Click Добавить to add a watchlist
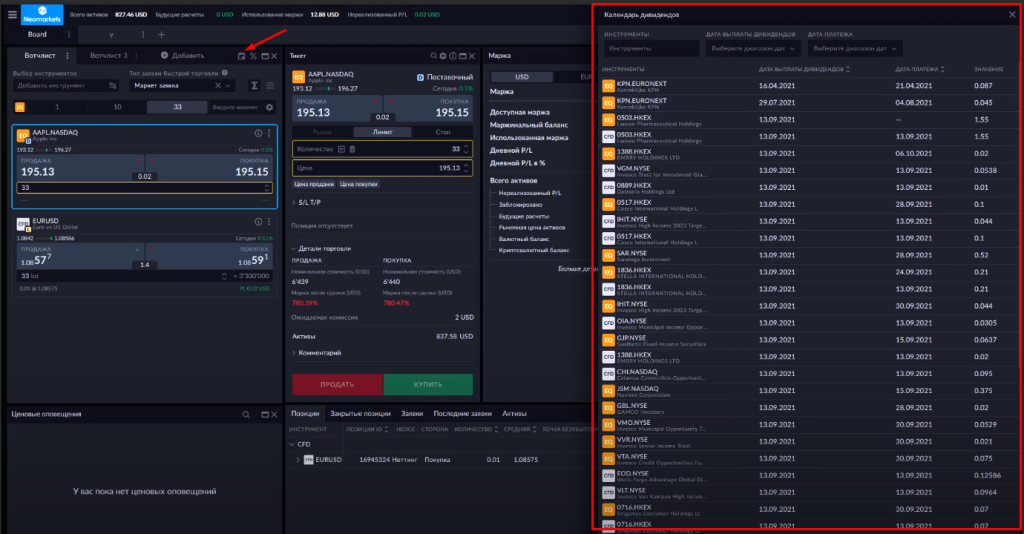This screenshot has width=1024, height=534. tap(182, 55)
